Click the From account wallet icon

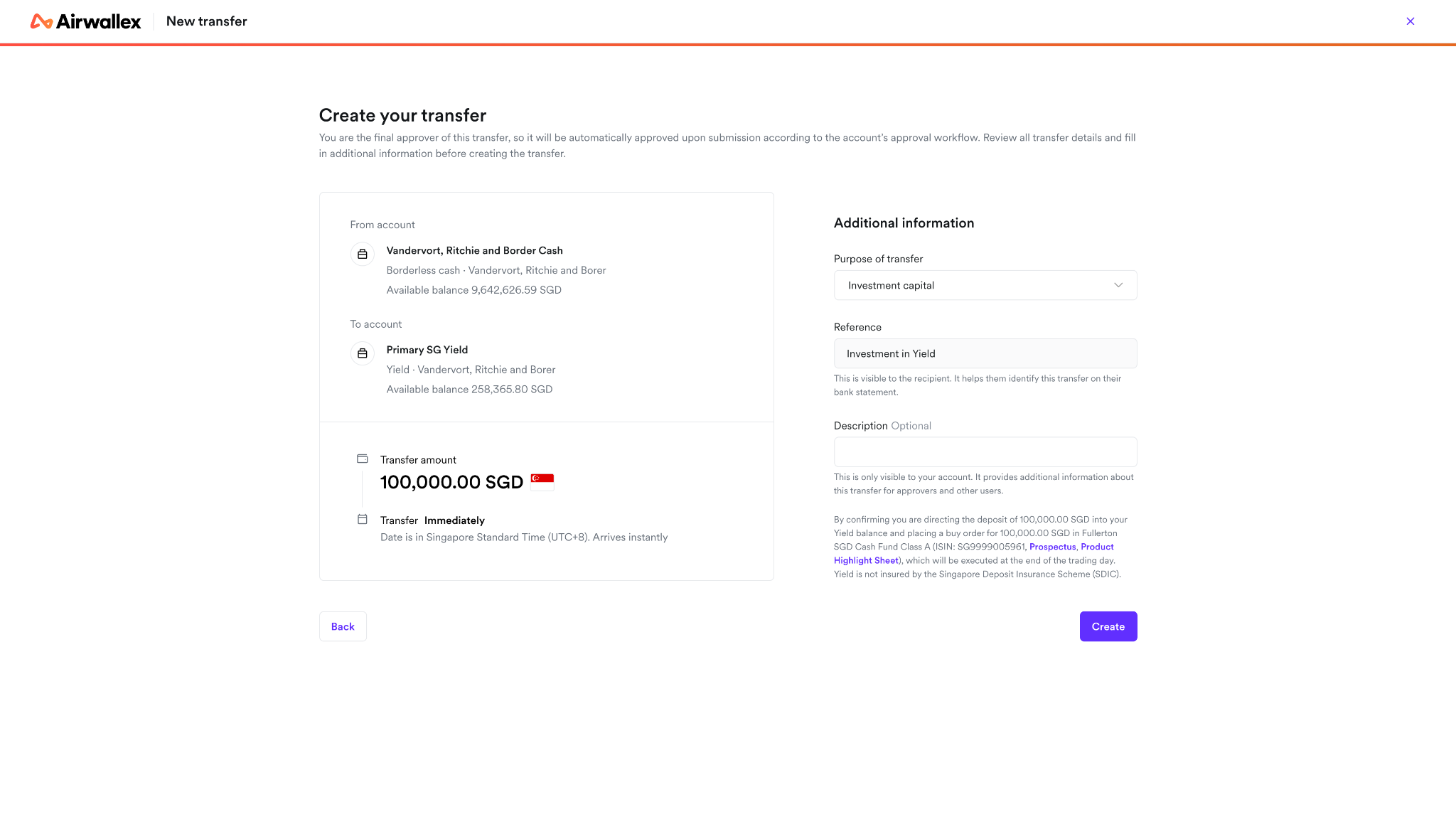363,254
